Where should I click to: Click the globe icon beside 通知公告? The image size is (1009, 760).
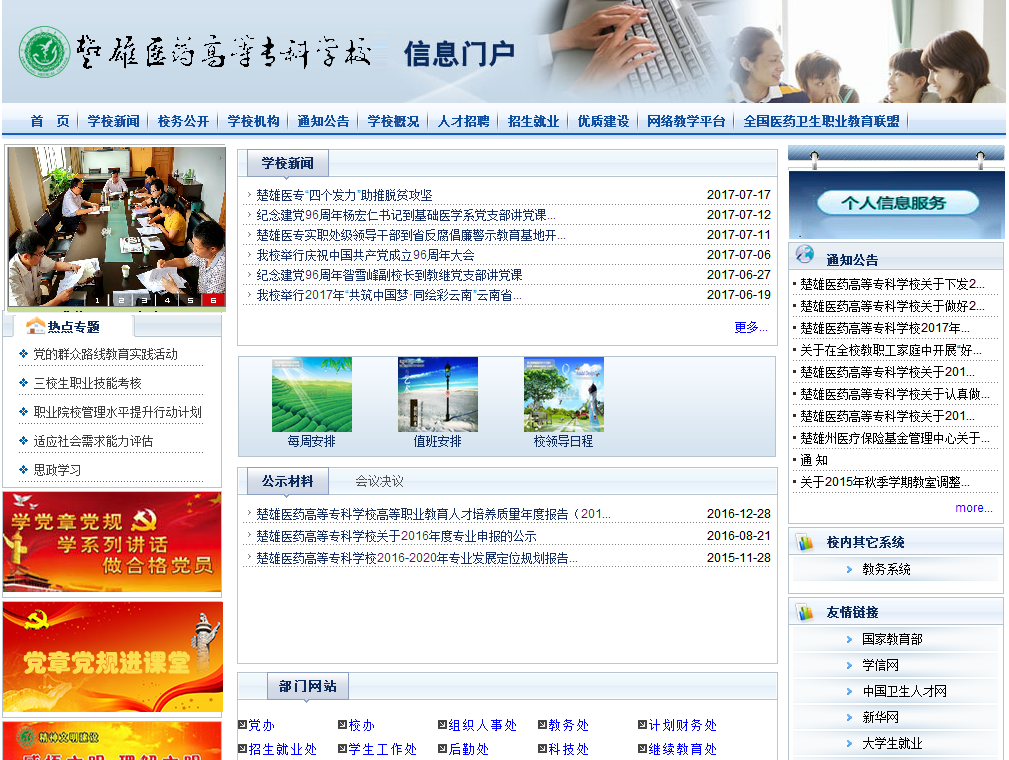click(x=805, y=256)
